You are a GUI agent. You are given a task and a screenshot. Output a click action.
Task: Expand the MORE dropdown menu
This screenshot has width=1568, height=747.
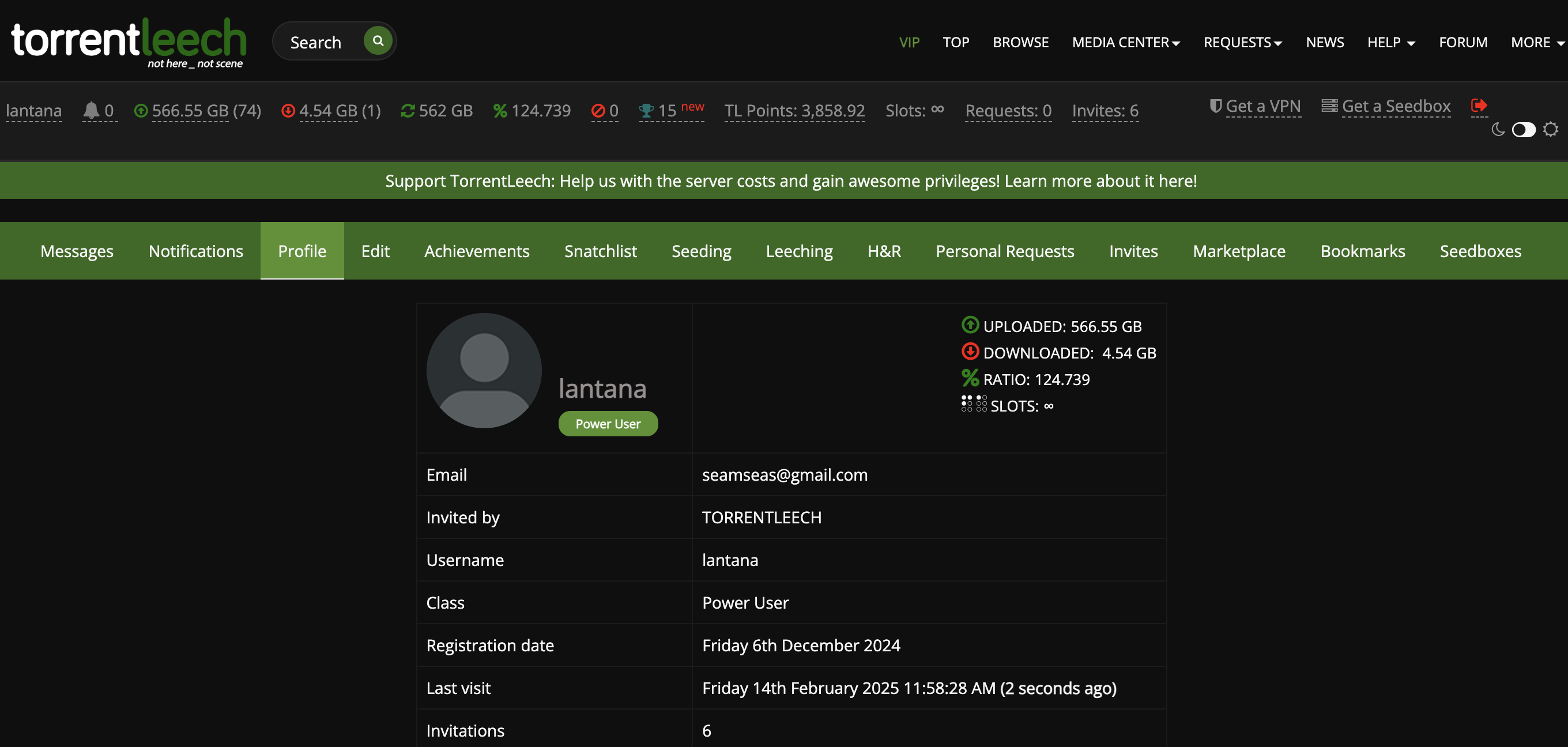point(1537,42)
